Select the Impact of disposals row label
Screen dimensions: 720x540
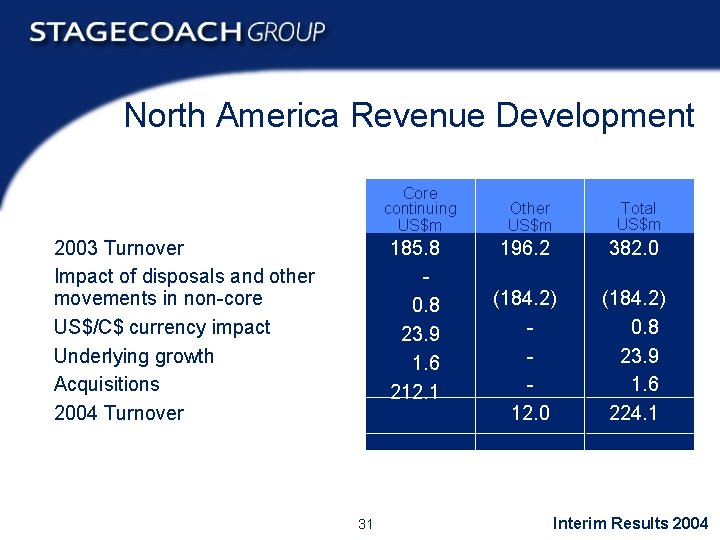185,287
